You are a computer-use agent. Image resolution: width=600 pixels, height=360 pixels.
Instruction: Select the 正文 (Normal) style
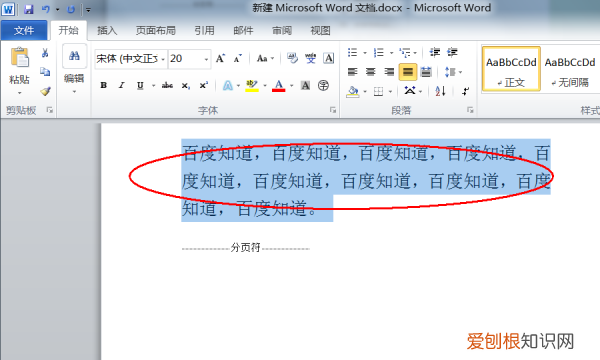tap(511, 69)
